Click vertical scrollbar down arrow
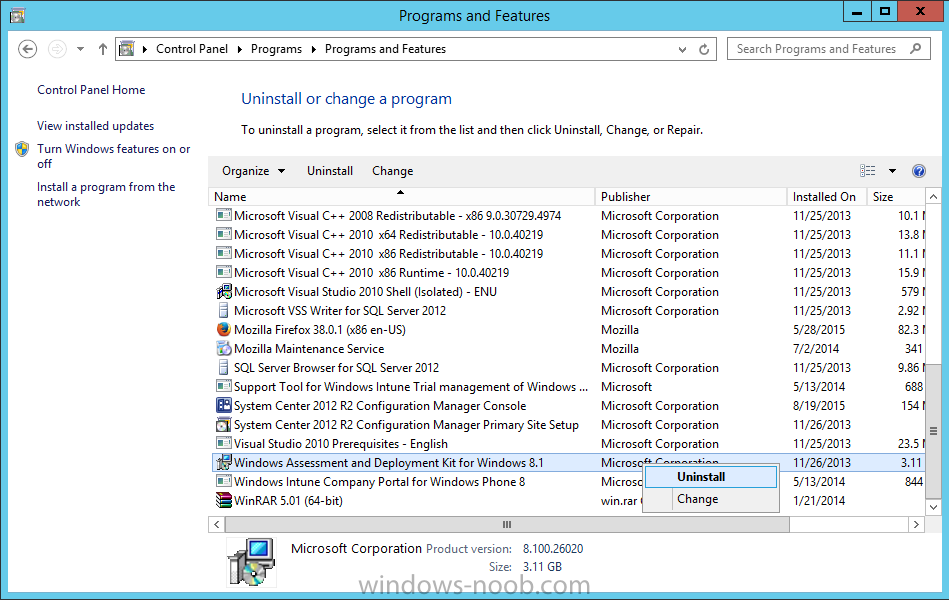The width and height of the screenshot is (949, 600). (x=933, y=507)
